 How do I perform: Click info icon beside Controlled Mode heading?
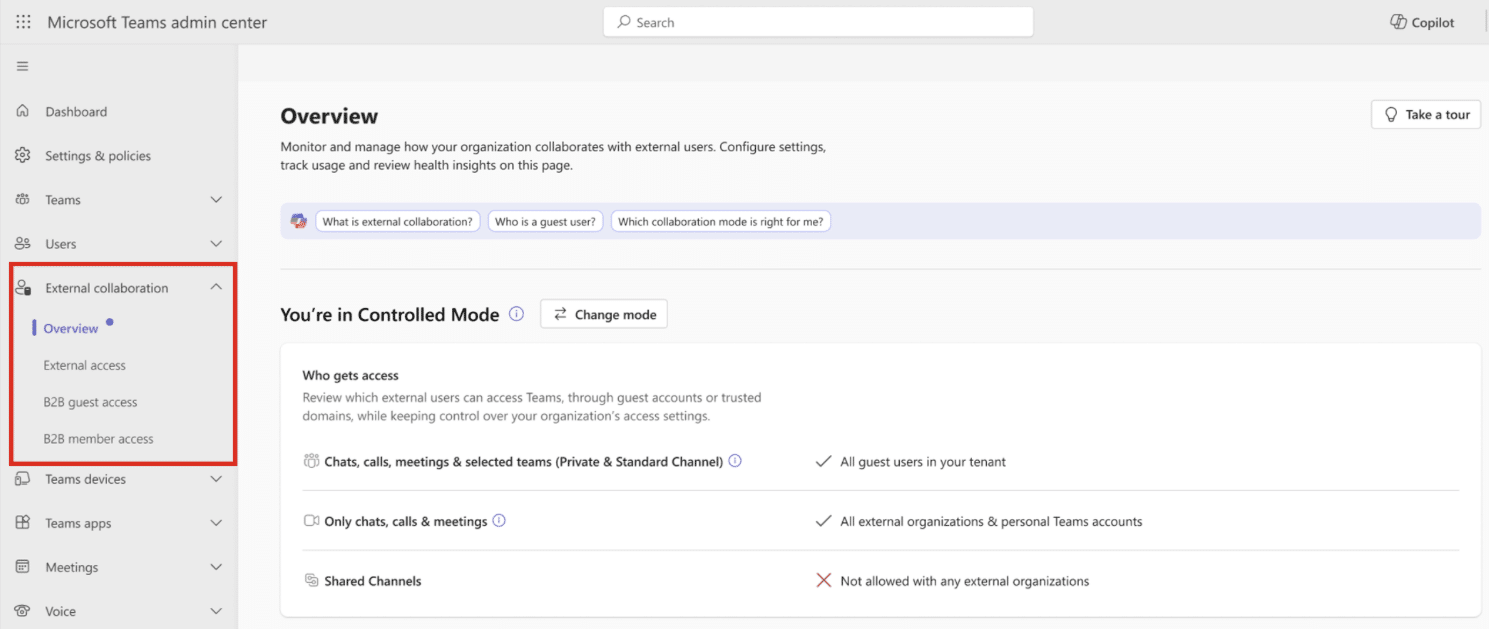[516, 314]
